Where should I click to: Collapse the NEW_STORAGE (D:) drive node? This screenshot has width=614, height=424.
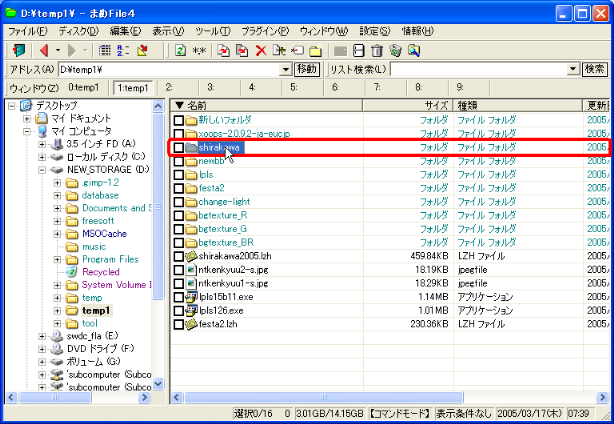pyautogui.click(x=42, y=170)
